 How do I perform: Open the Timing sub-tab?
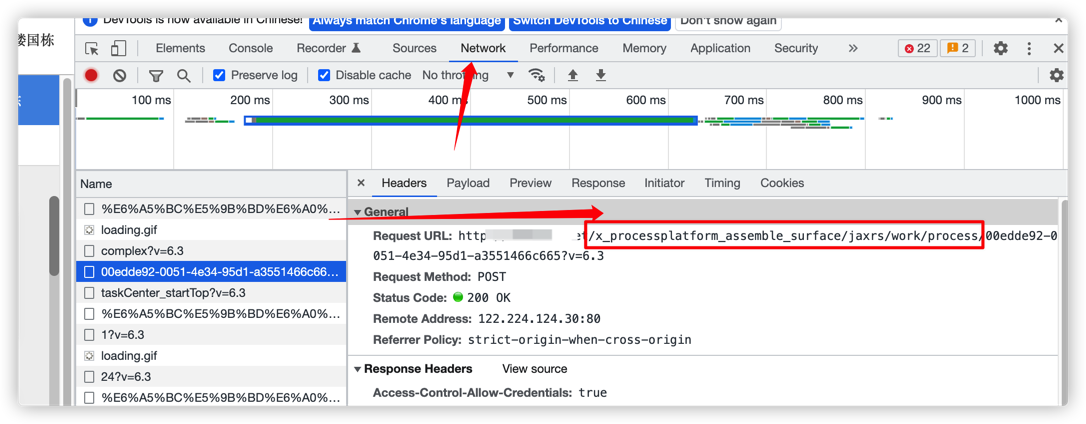pyautogui.click(x=722, y=183)
